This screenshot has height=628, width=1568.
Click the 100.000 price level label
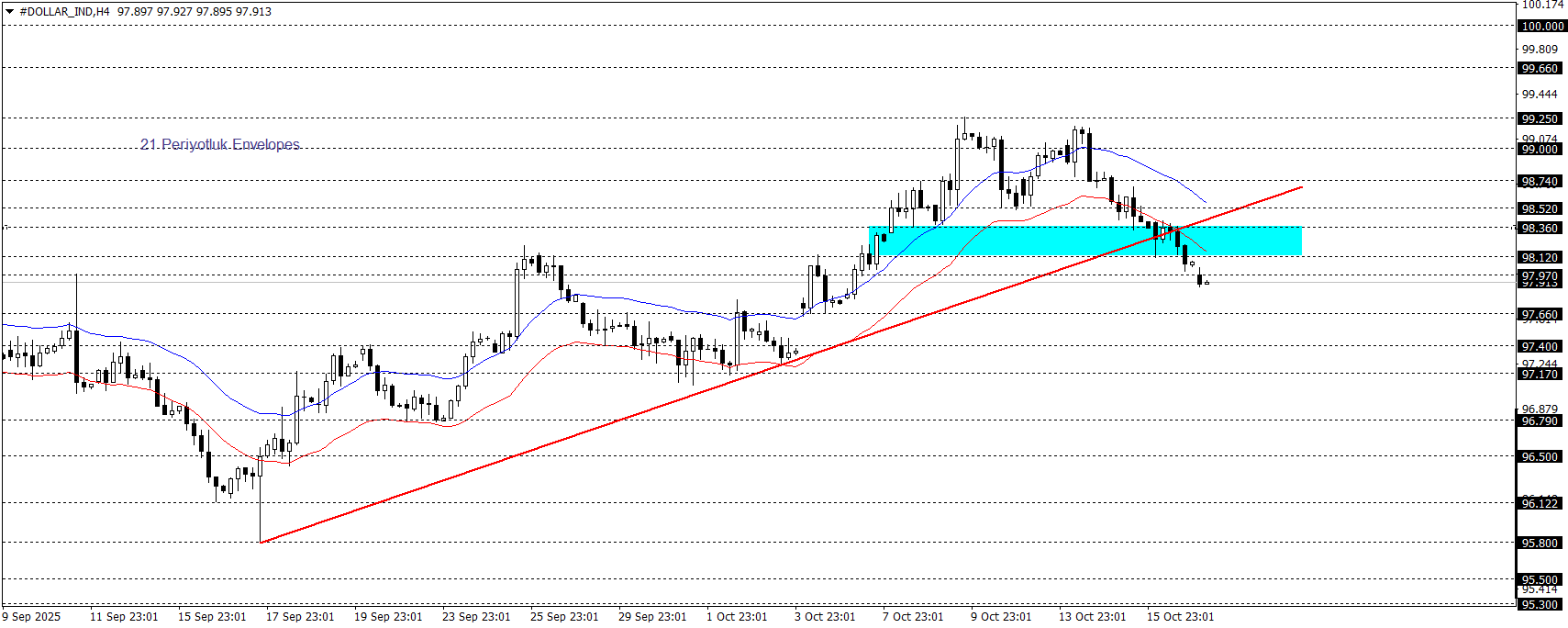1541,26
